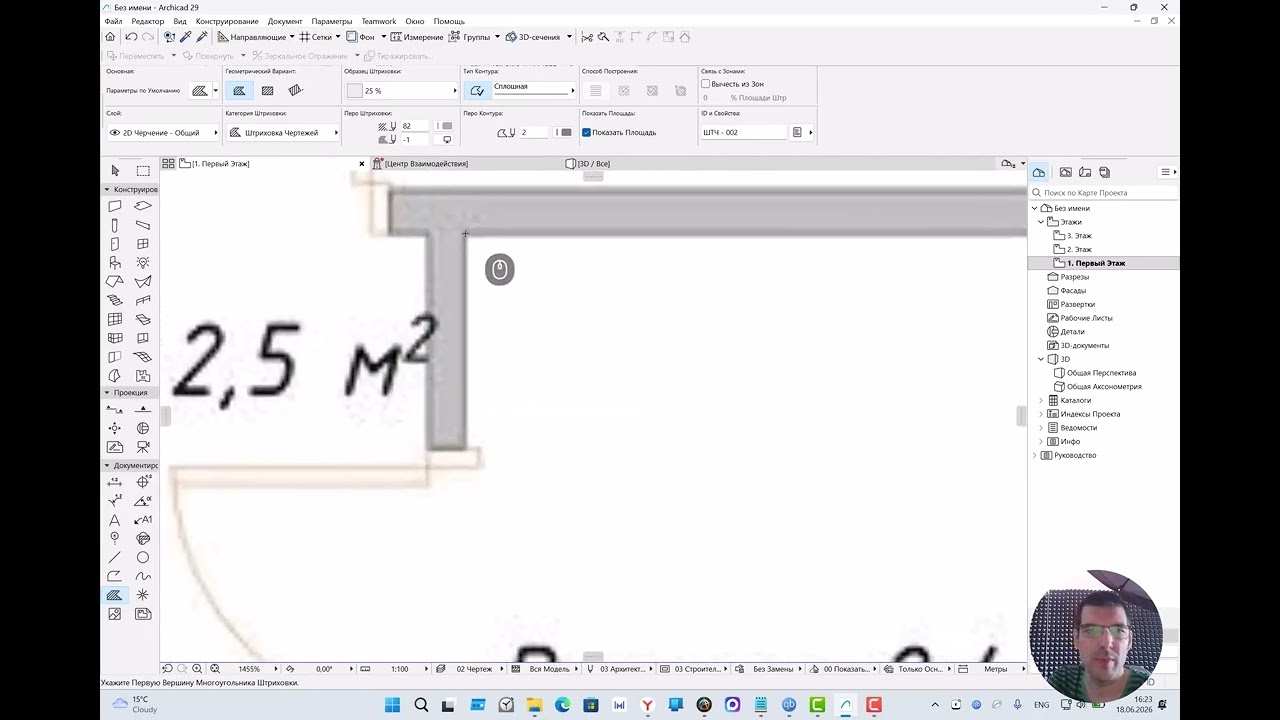The width and height of the screenshot is (1280, 720).
Task: Select the Slab tool
Action: [143, 206]
